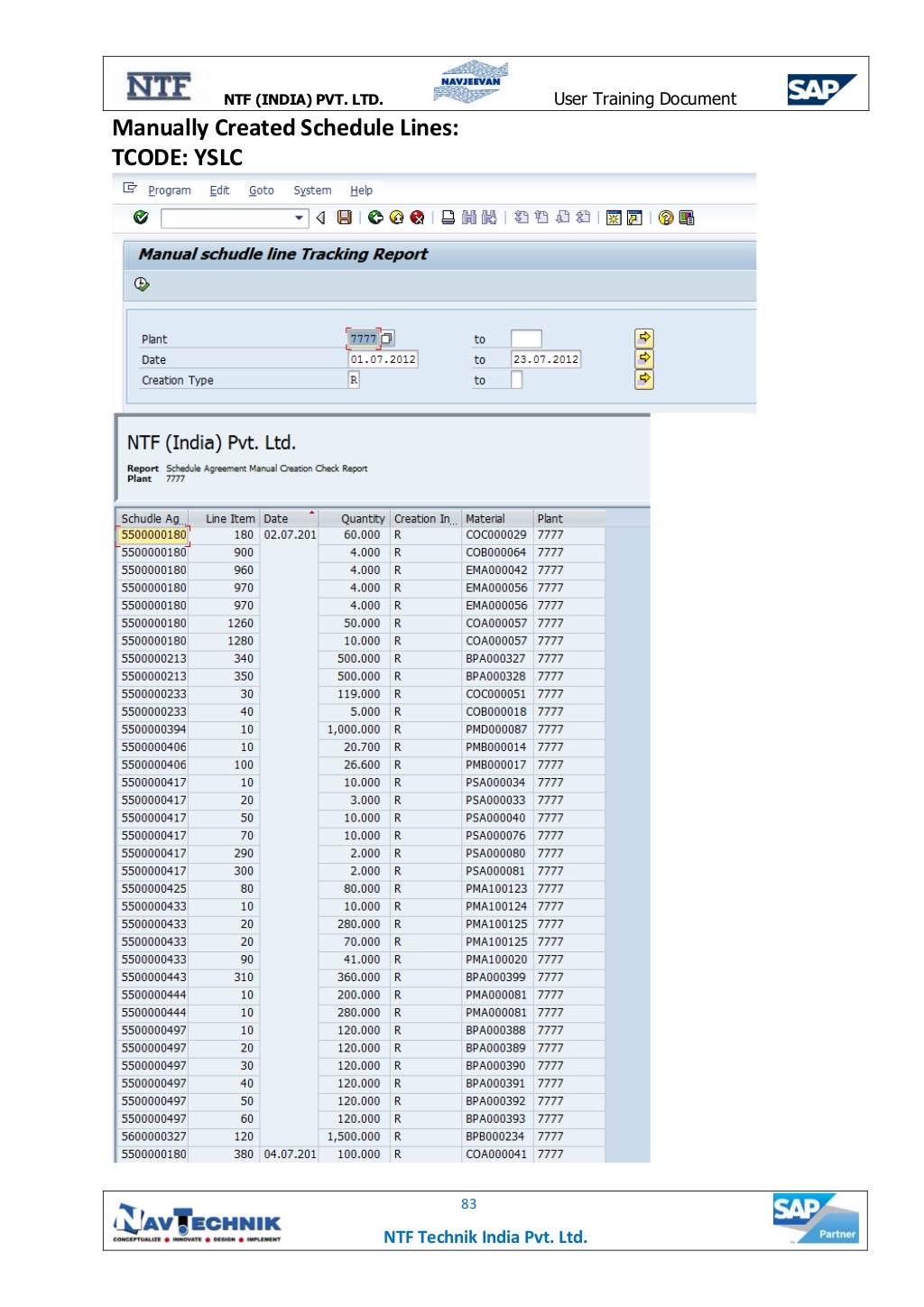This screenshot has width=924, height=1307.
Task: Open the Plant value search help button
Action: tap(387, 338)
